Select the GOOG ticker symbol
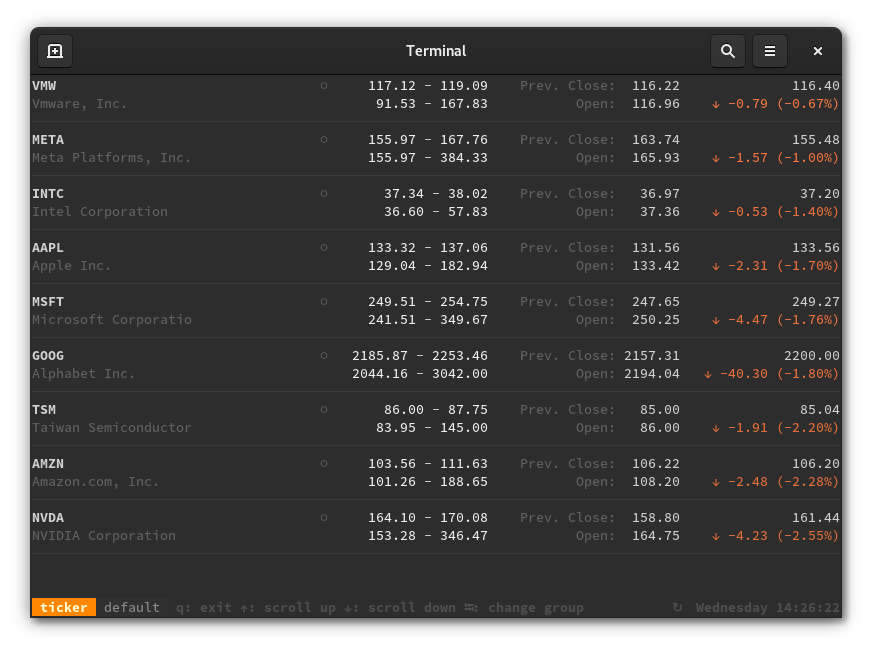876x655 pixels. 48,355
